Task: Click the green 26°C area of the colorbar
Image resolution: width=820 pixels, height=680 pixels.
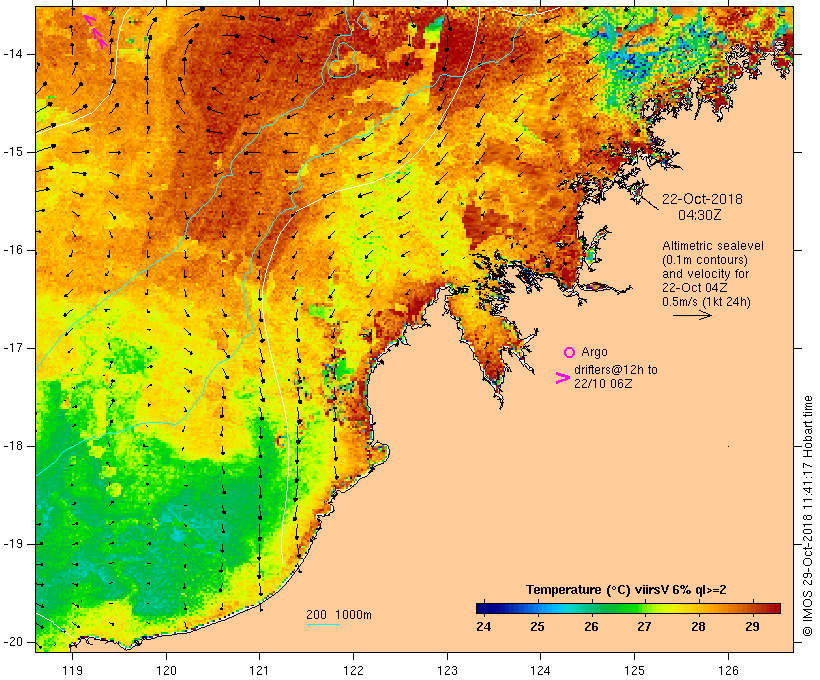Action: (591, 608)
